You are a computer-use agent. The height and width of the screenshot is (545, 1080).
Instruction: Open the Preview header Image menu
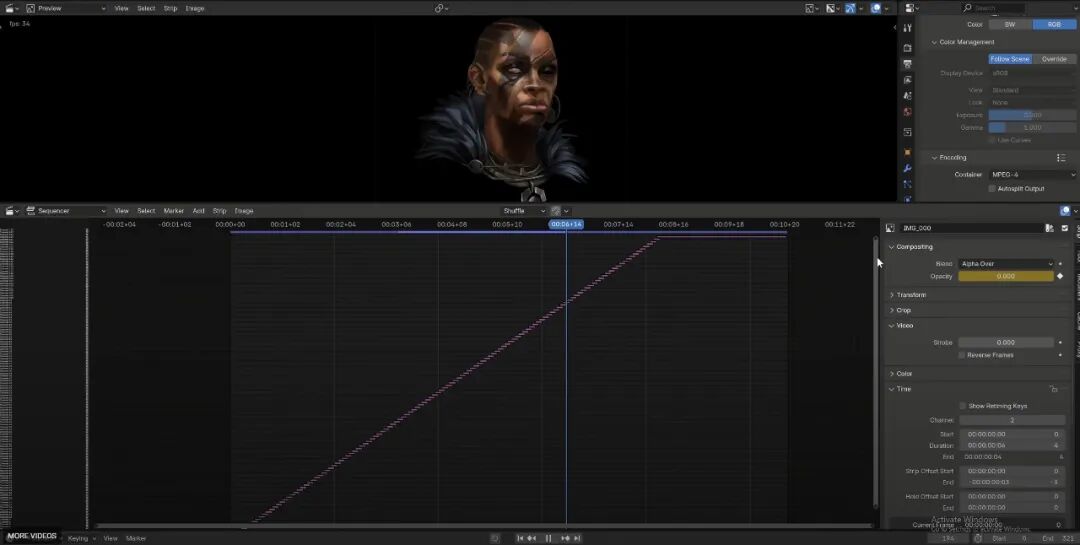[195, 8]
